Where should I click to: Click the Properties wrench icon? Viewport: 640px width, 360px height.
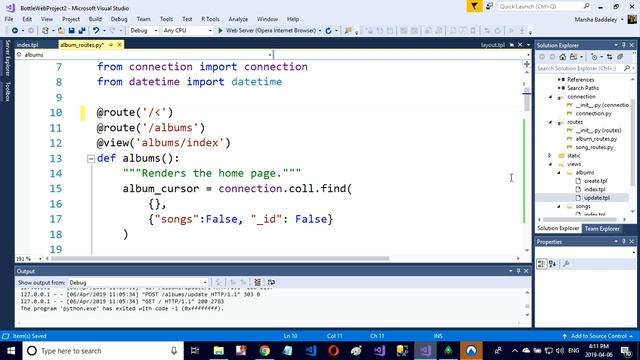click(566, 264)
